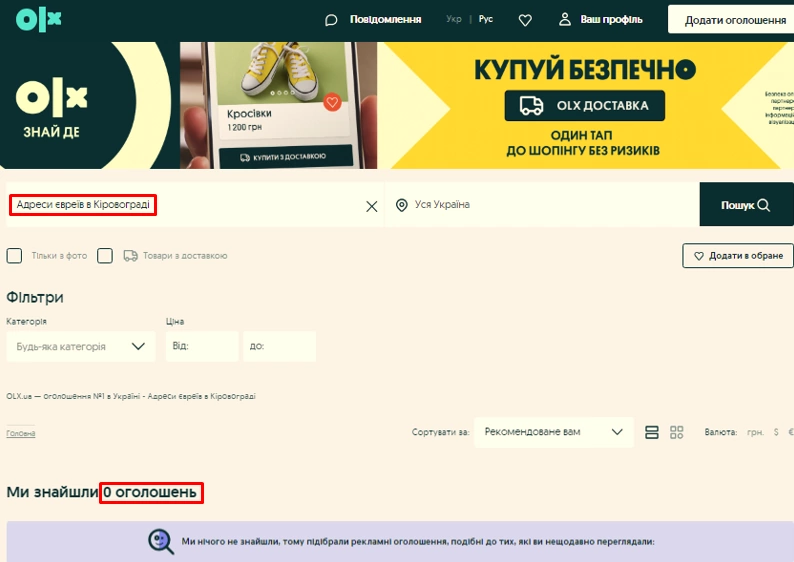Viewport: 794px width, 562px height.
Task: Clear search text with X icon
Action: coord(372,206)
